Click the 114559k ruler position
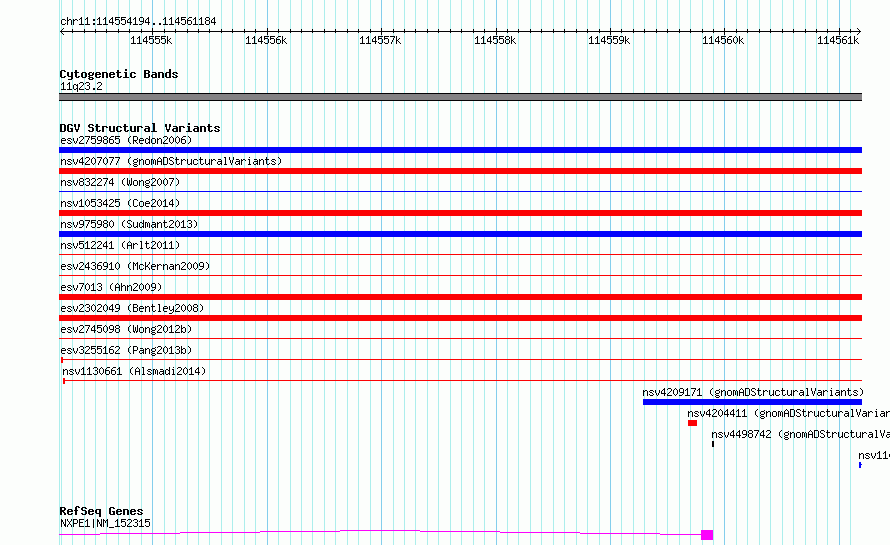The width and height of the screenshot is (890, 545). (x=609, y=40)
